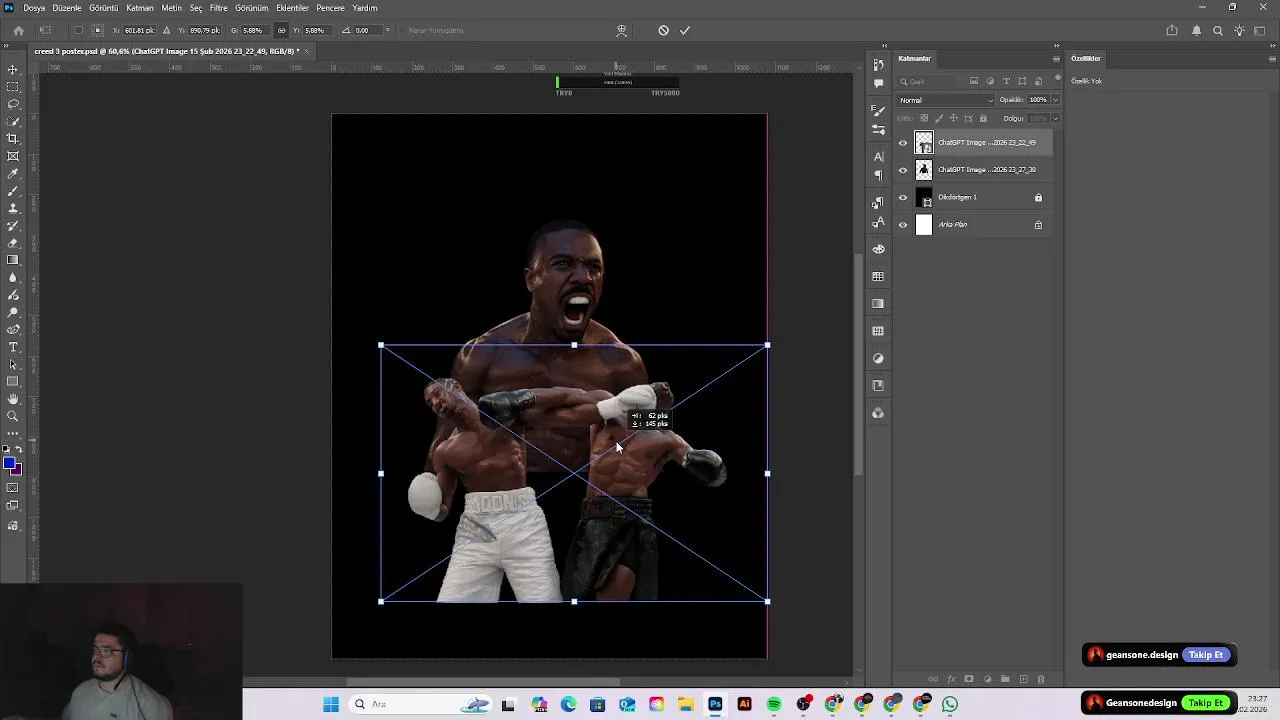Select the Frame tool
The height and width of the screenshot is (720, 1280).
pos(13,156)
